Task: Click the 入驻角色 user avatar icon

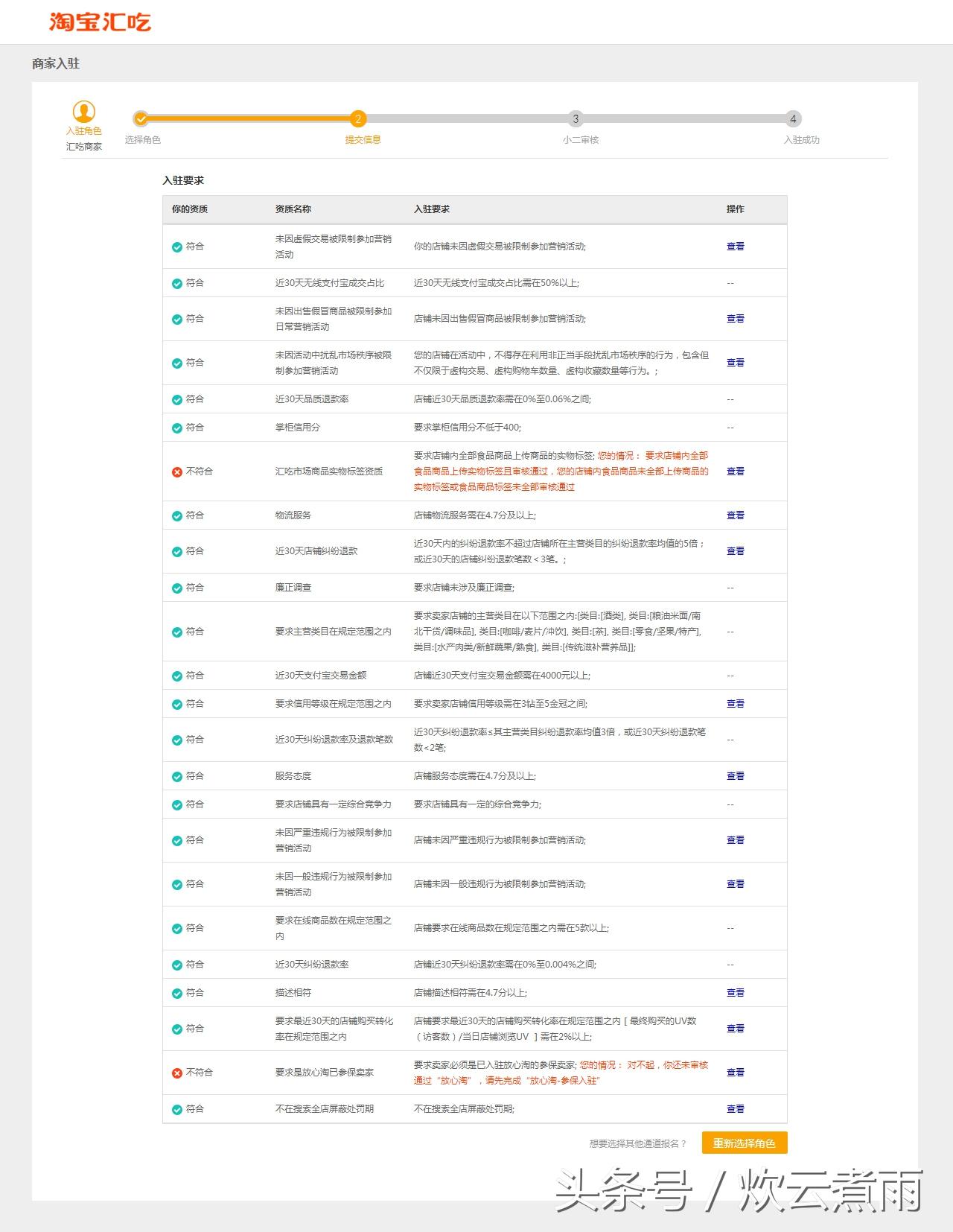Action: 84,112
